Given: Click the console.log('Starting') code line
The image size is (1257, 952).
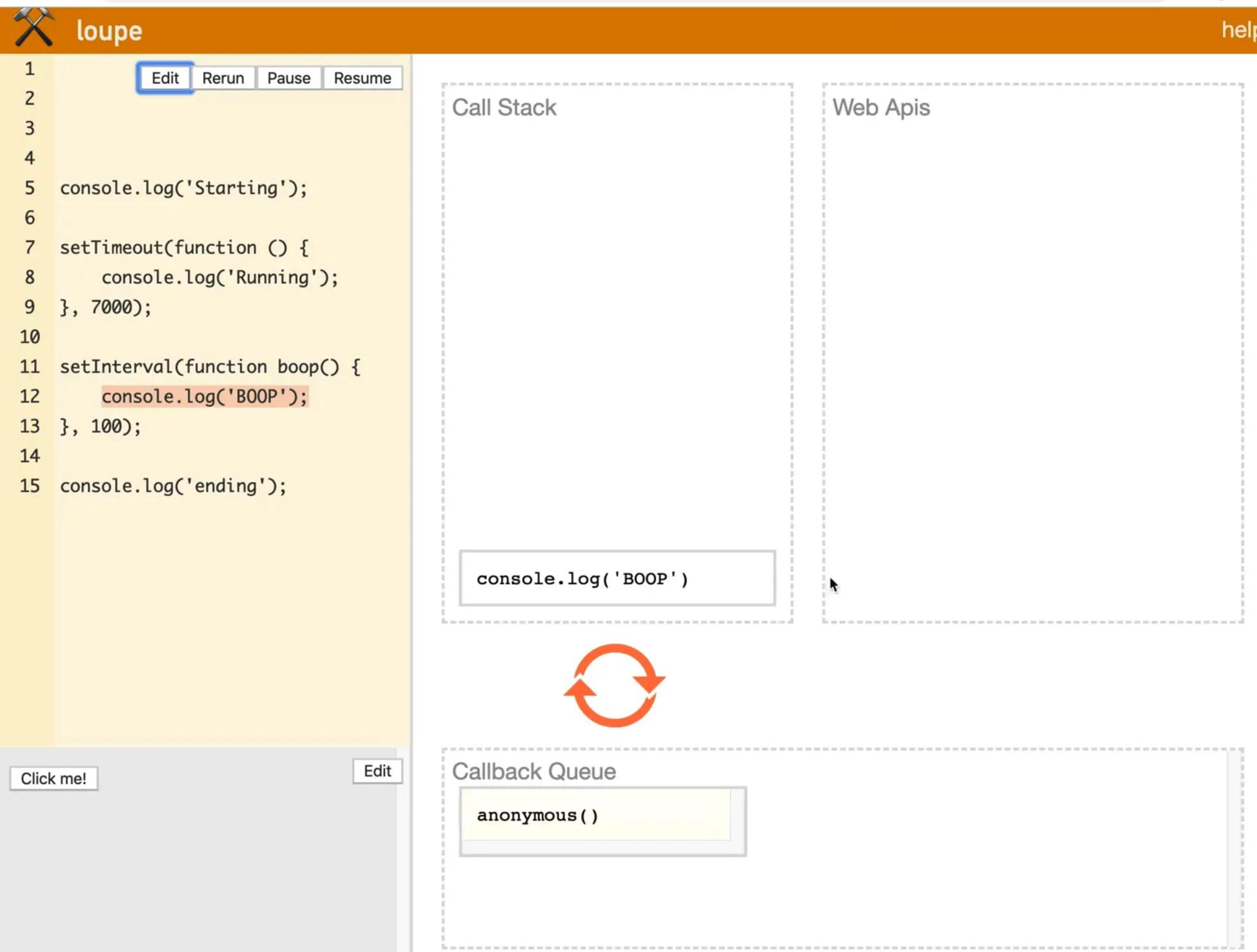Looking at the screenshot, I should [183, 188].
